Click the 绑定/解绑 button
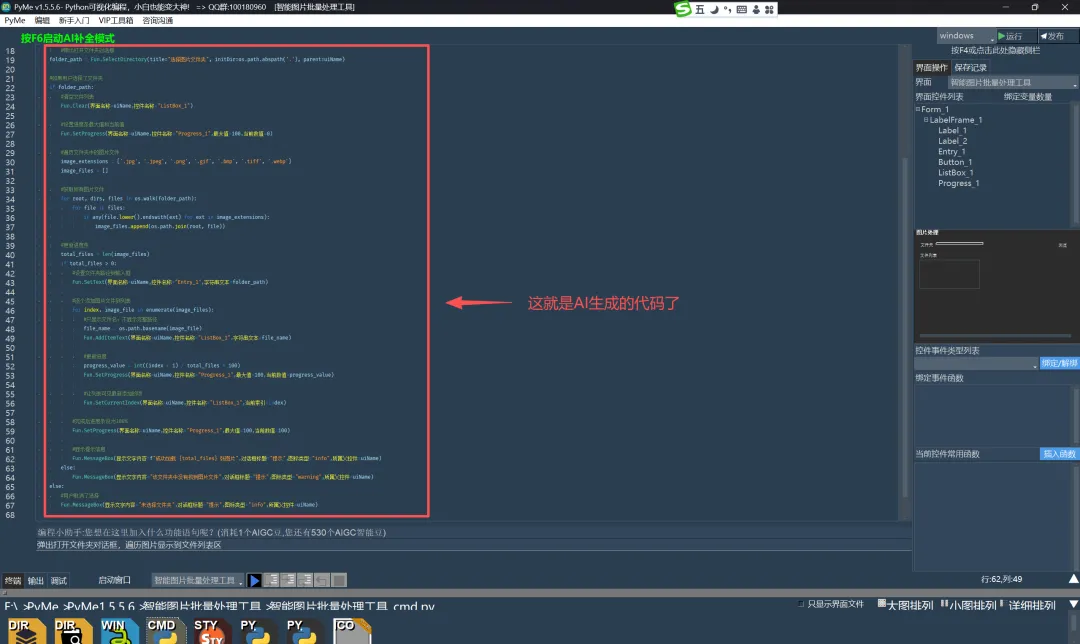Viewport: 1080px width, 644px height. point(1059,364)
